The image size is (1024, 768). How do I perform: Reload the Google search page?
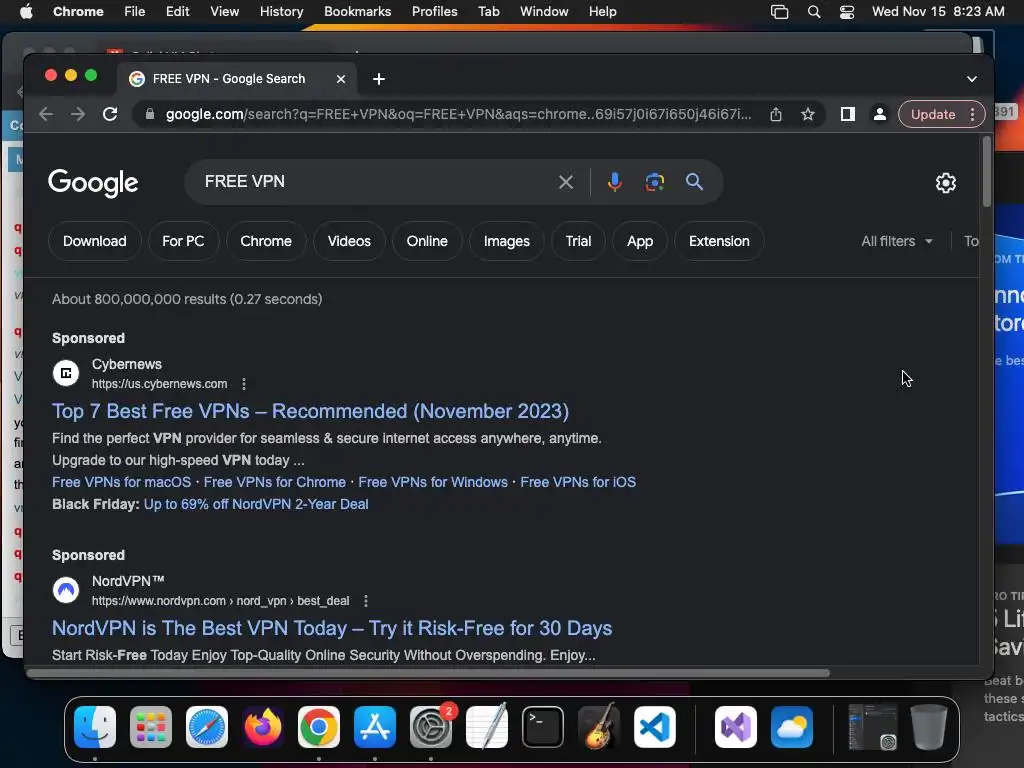110,114
